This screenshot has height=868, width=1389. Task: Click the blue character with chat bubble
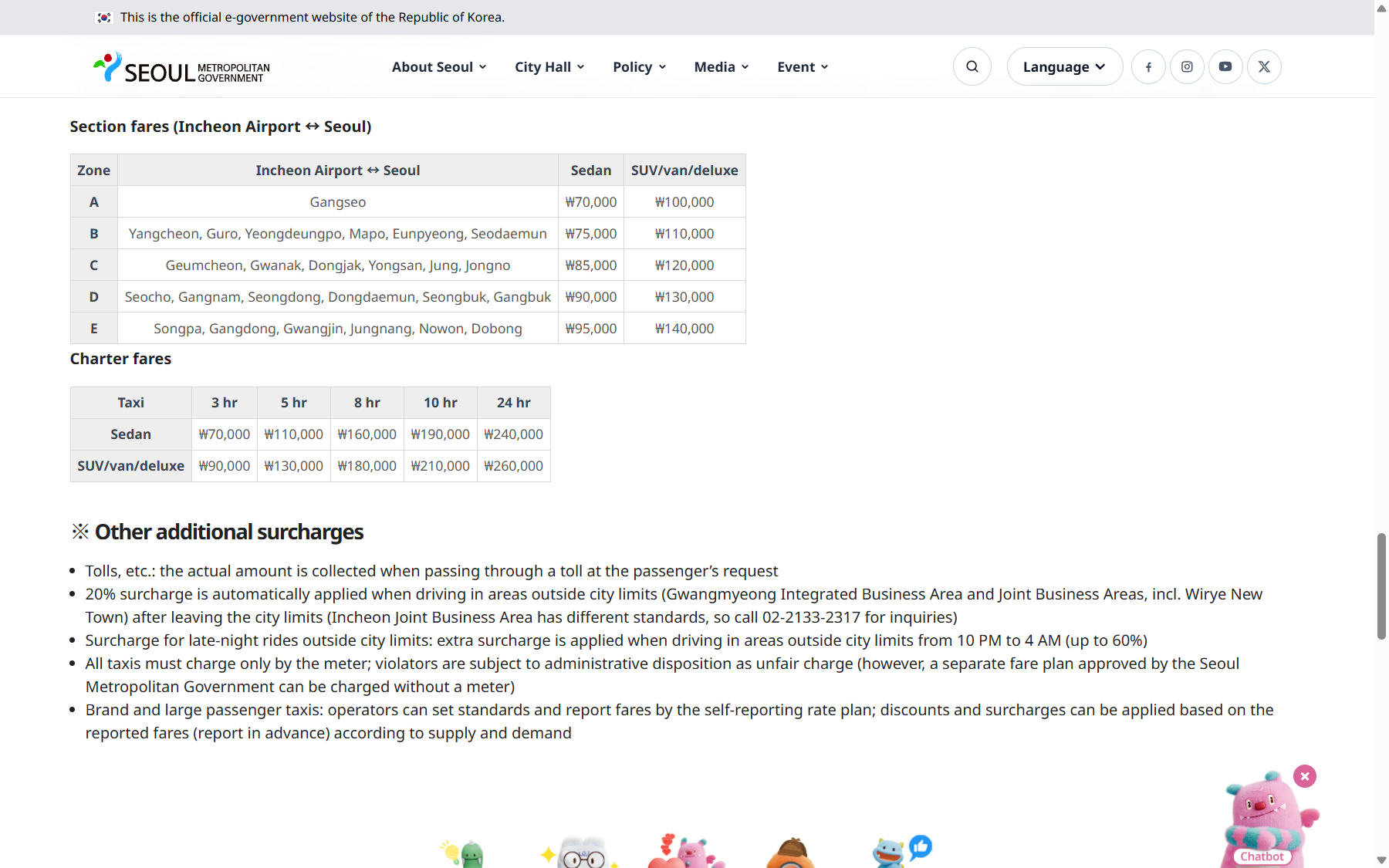click(901, 850)
